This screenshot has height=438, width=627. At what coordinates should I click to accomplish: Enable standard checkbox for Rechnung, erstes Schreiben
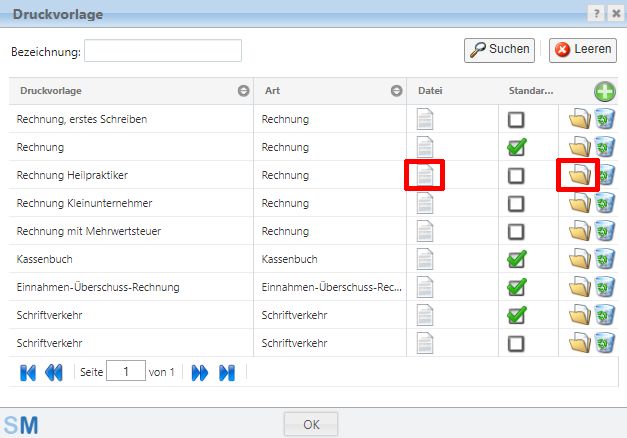click(x=516, y=119)
